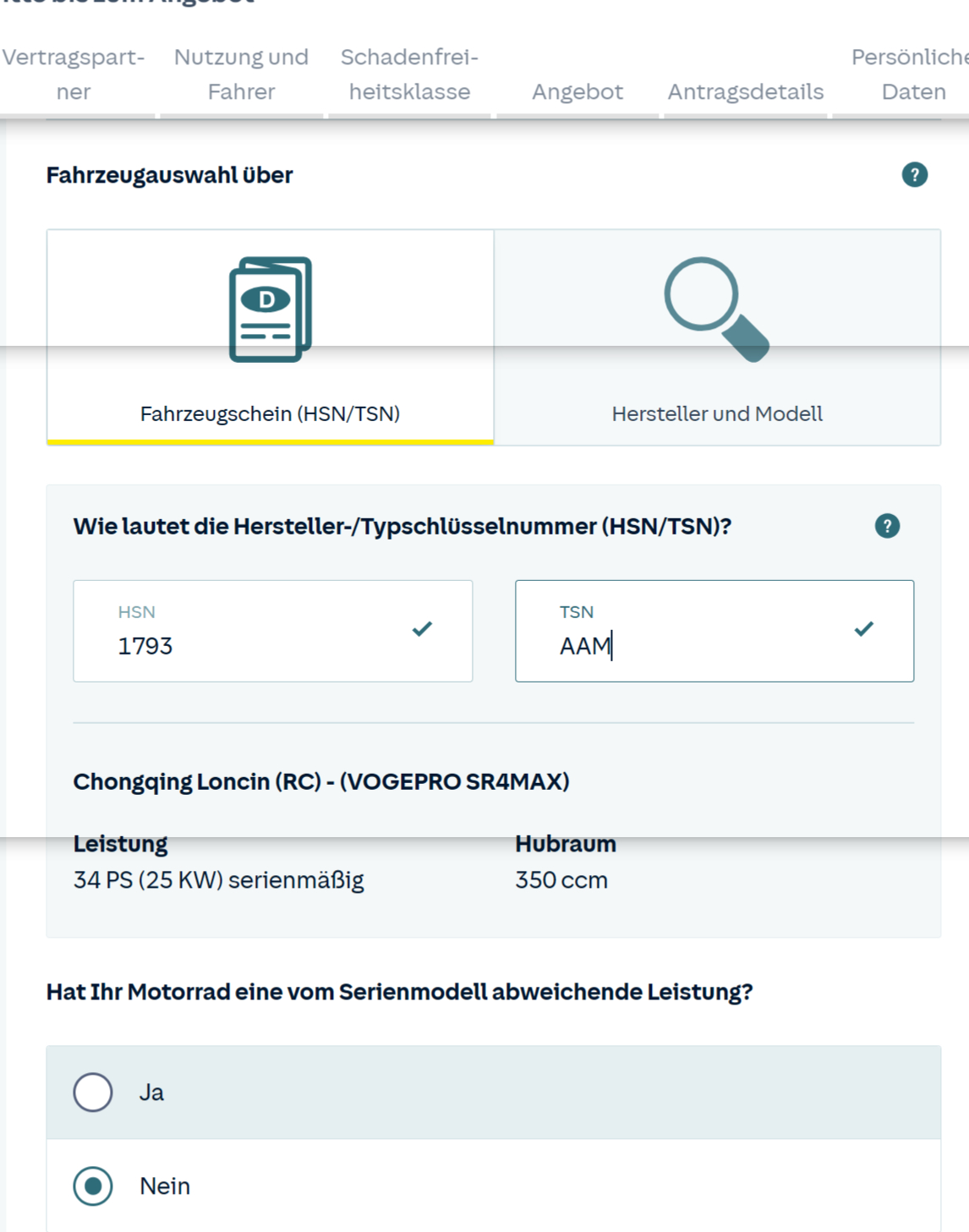Select Hersteller und Modell option
Screen dimensions: 969x1232
[x=717, y=337]
